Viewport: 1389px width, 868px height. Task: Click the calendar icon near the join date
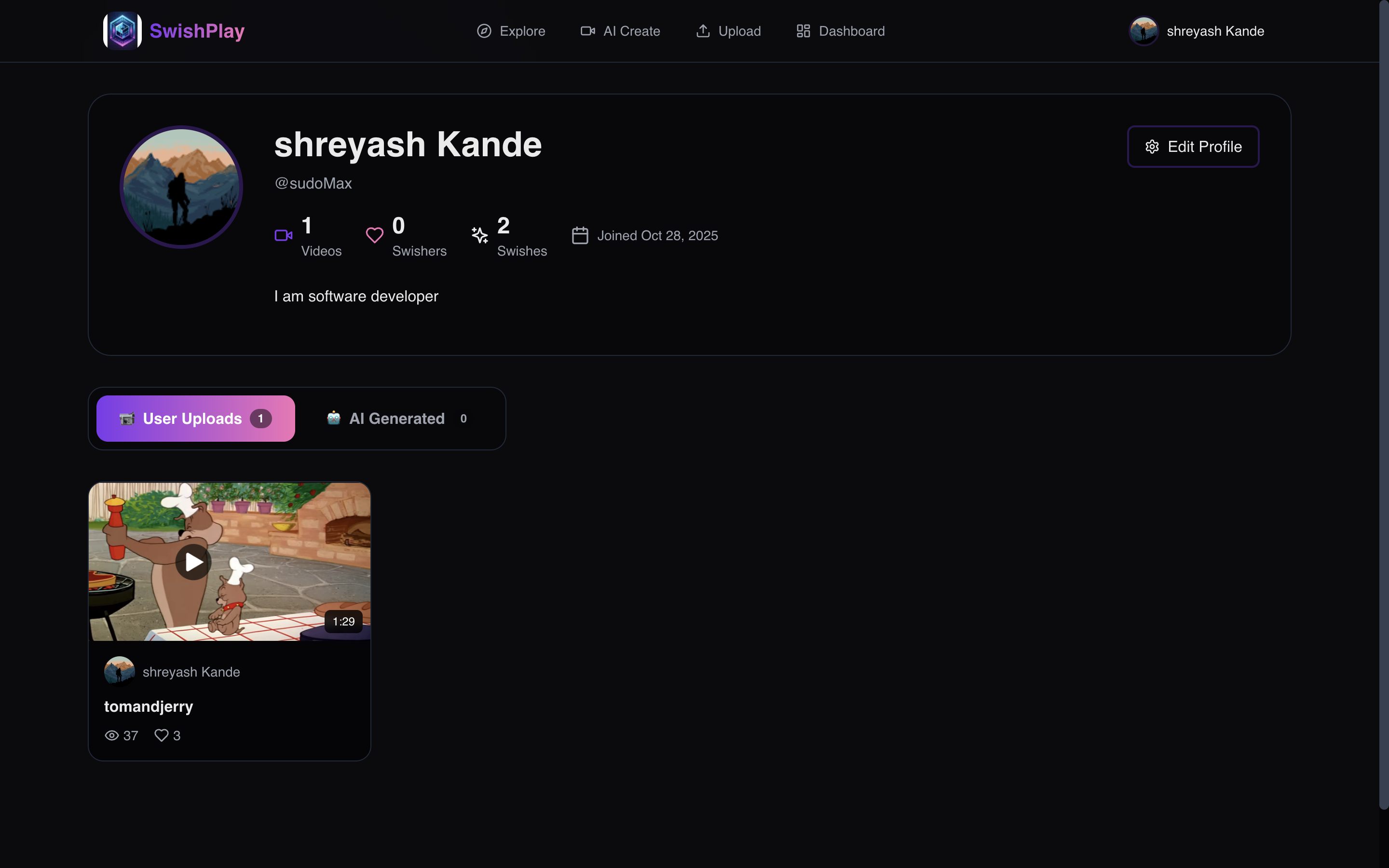coord(580,235)
